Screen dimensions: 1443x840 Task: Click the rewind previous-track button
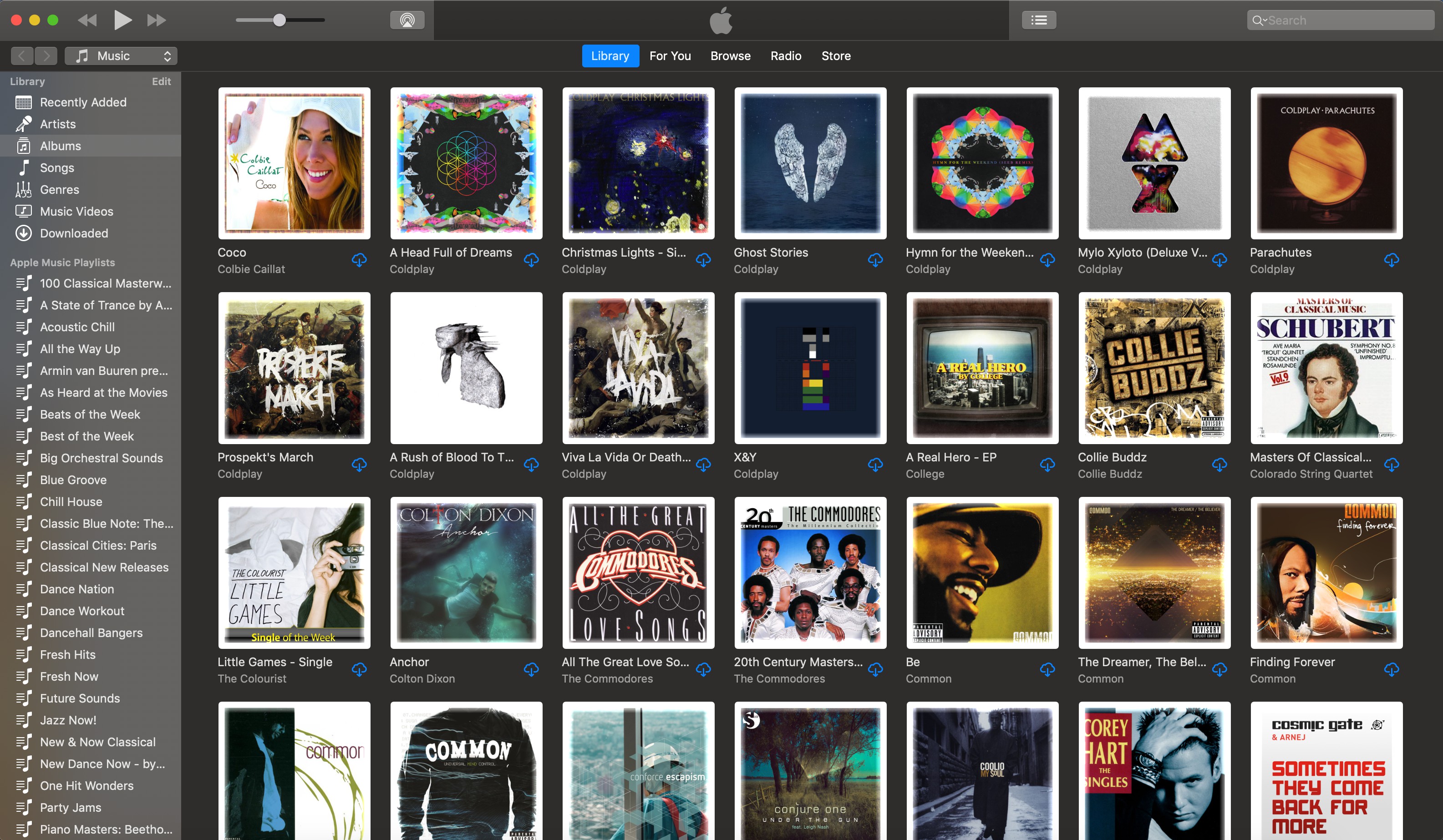coord(87,20)
